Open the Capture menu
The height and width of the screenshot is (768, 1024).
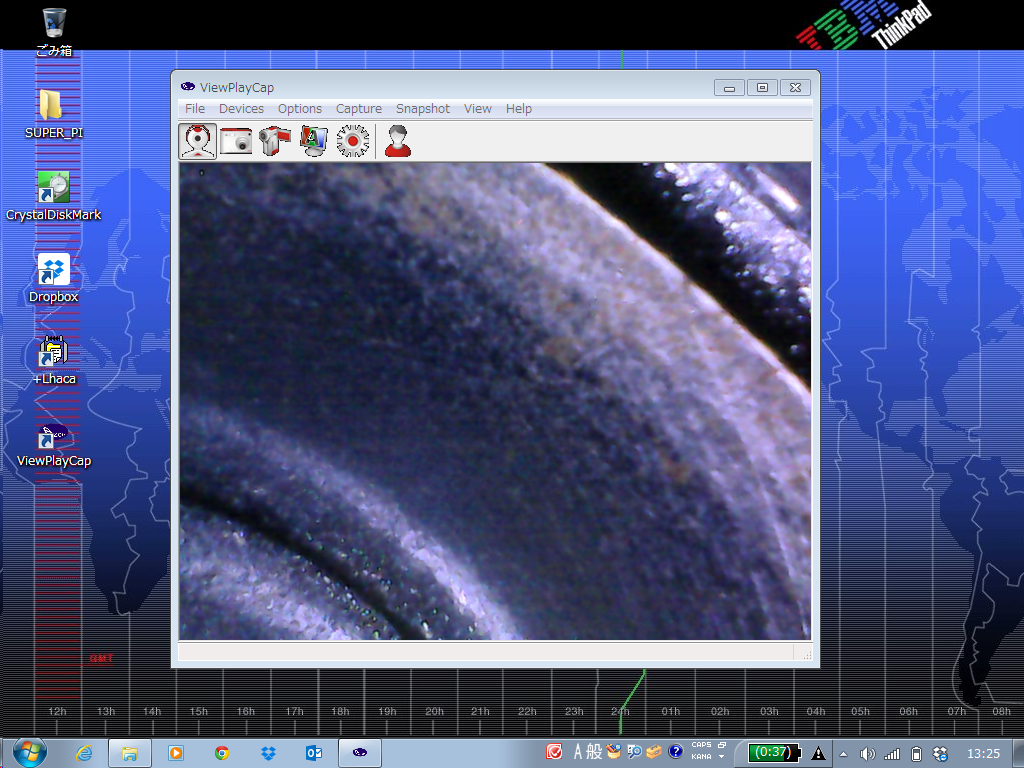359,108
